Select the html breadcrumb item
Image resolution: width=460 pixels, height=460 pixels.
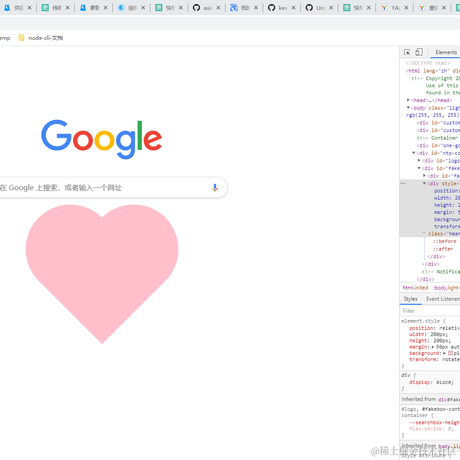pos(415,288)
